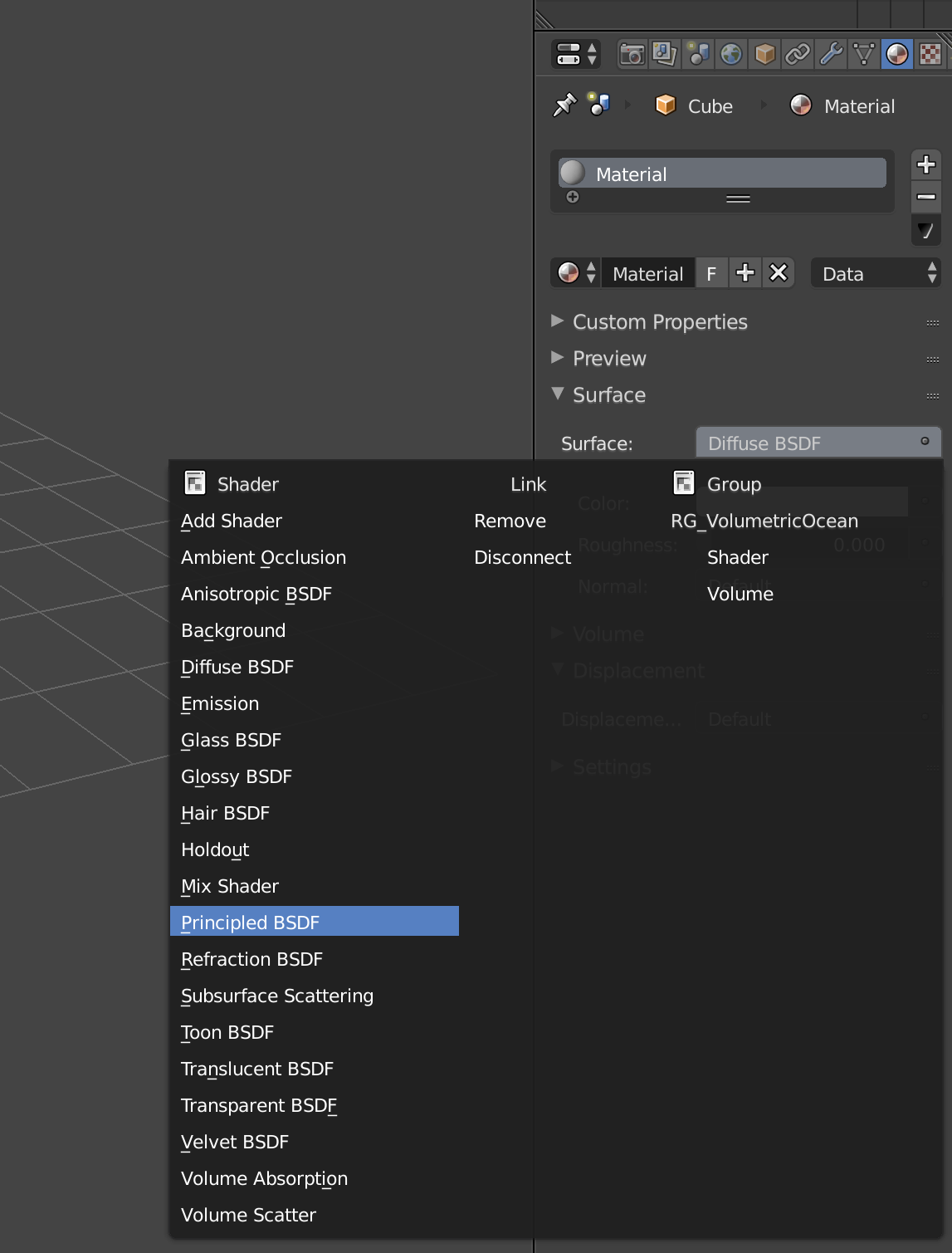Click the scene breadcrumb icon
This screenshot has width=952, height=1253.
598,105
